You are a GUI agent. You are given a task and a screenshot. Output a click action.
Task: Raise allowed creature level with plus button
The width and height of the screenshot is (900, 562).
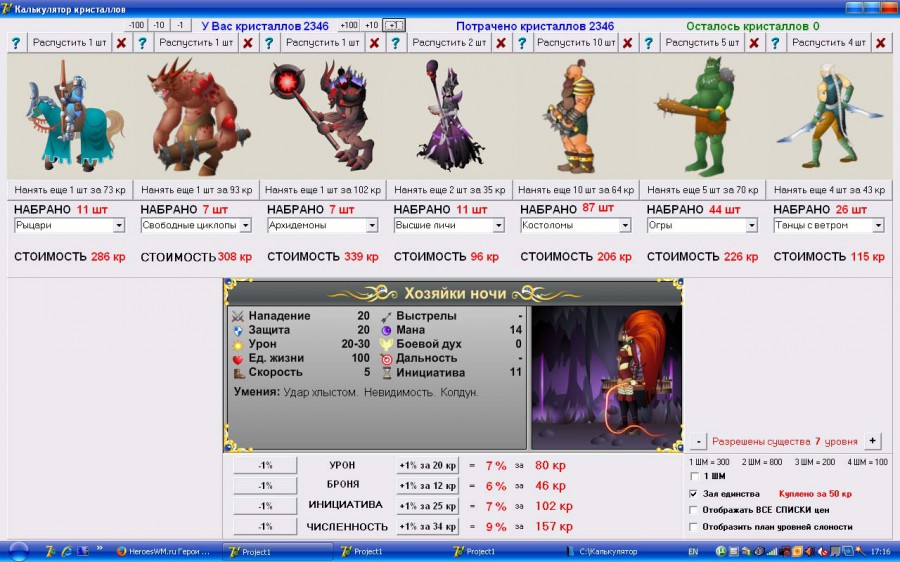pyautogui.click(x=872, y=441)
